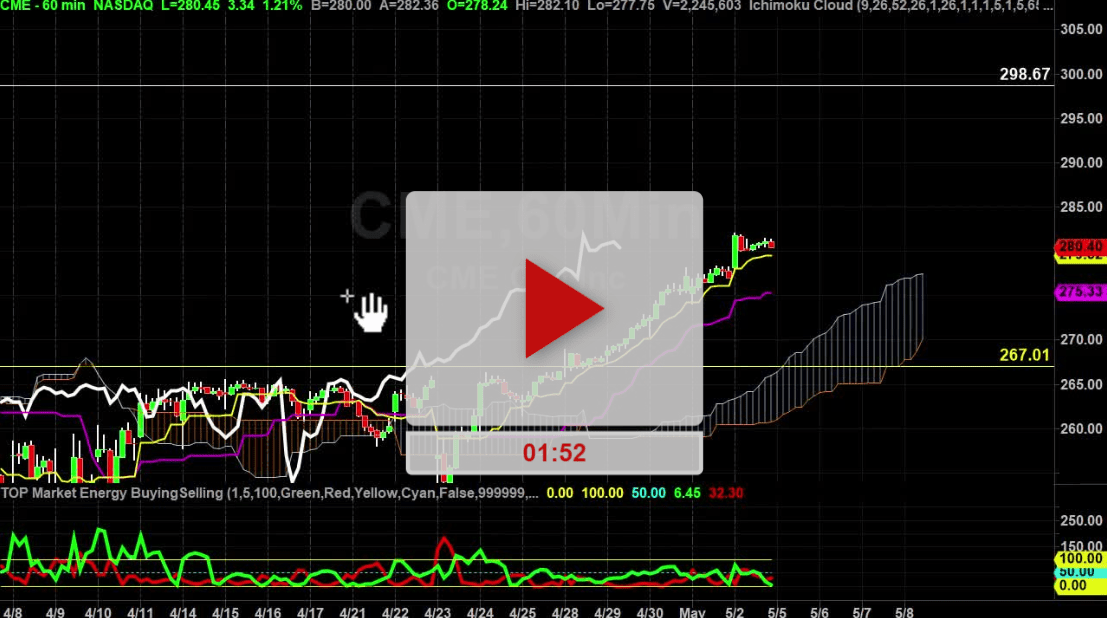The image size is (1107, 618).
Task: Click the high Hi=282.10 value
Action: tap(547, 6)
